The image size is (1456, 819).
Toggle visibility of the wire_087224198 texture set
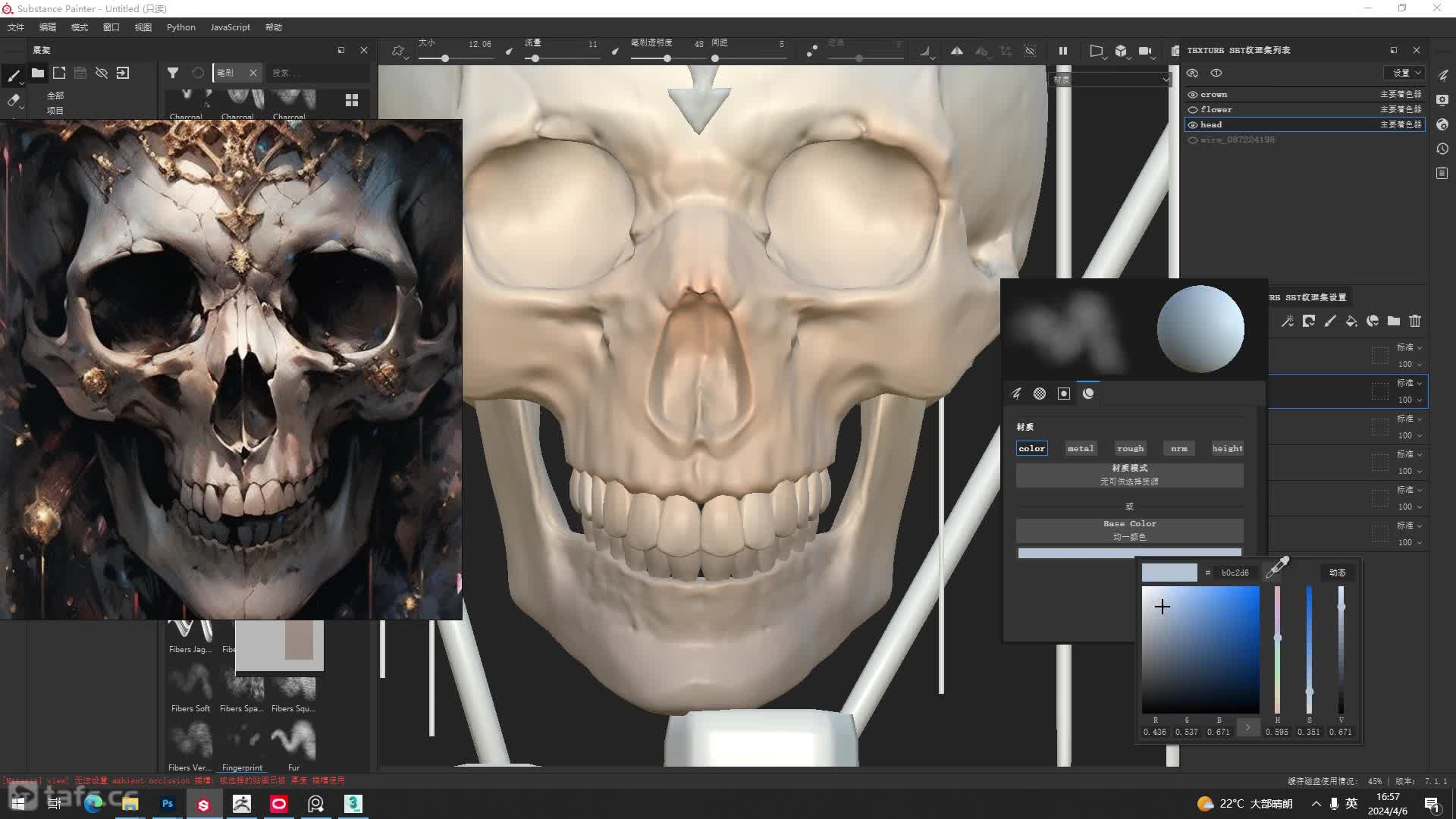point(1193,140)
